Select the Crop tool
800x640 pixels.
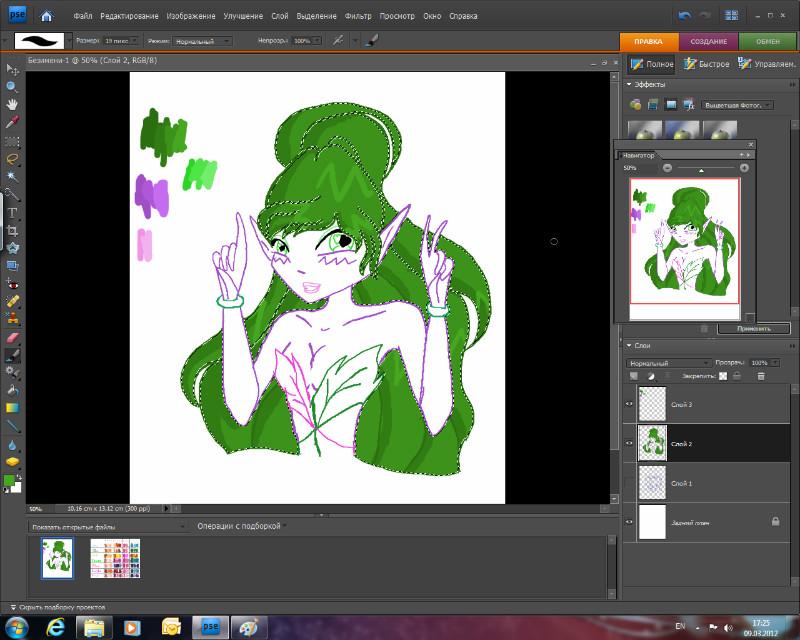coord(13,230)
